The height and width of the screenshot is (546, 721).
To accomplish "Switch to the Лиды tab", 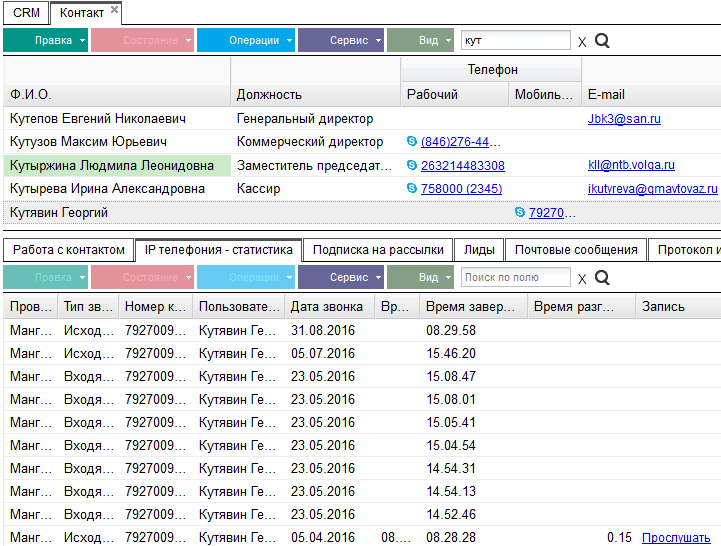I will 479,250.
